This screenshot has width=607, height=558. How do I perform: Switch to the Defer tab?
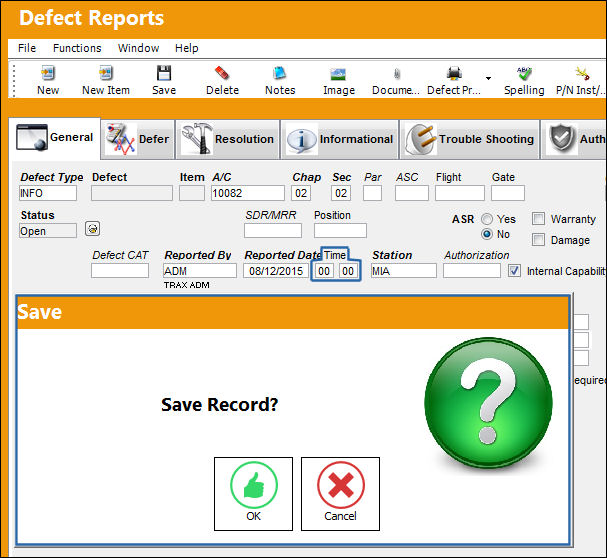coord(138,139)
